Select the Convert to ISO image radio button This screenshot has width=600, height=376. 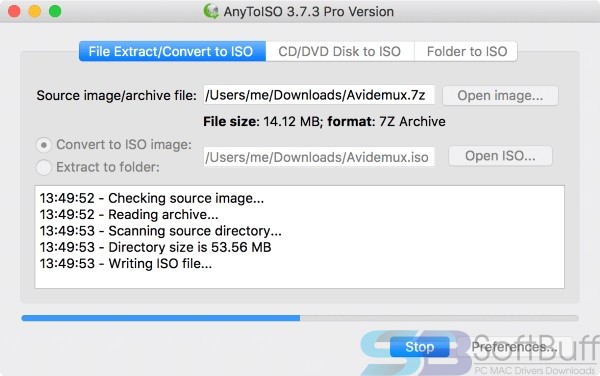click(44, 145)
